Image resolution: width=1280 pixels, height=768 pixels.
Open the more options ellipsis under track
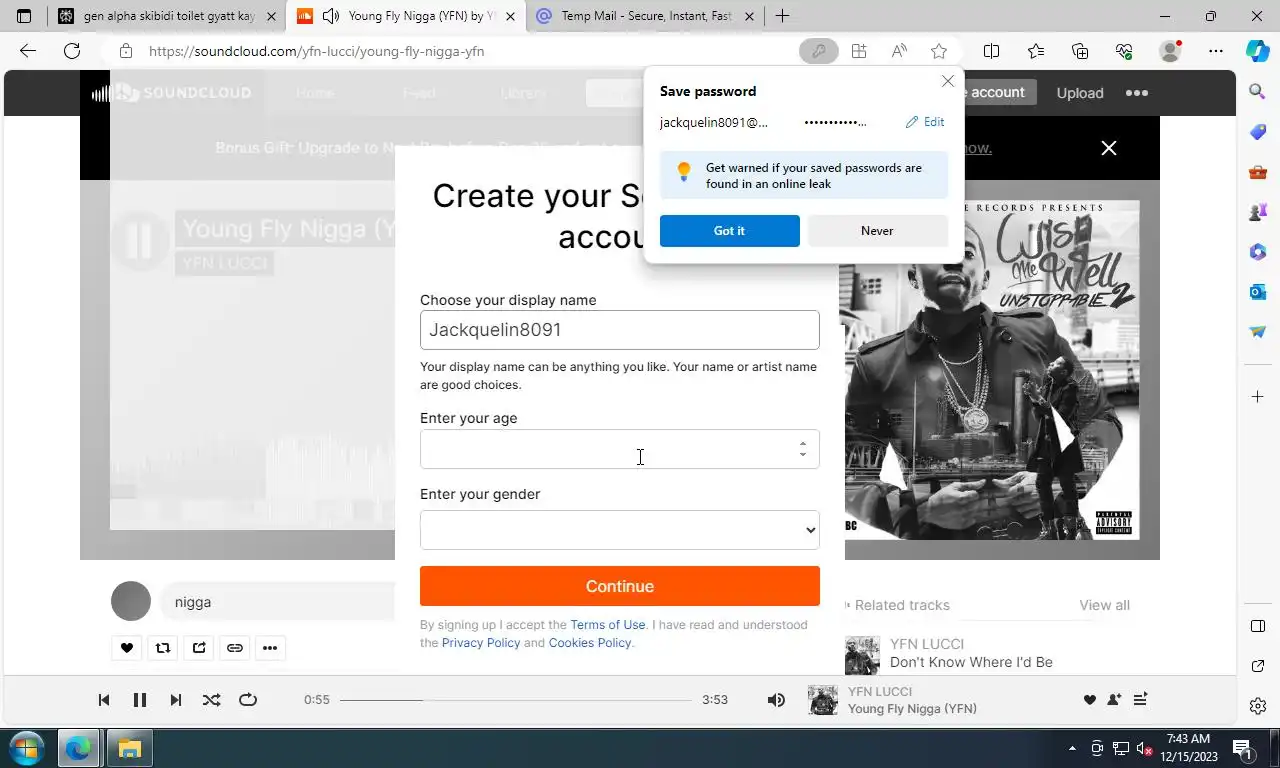[270, 648]
